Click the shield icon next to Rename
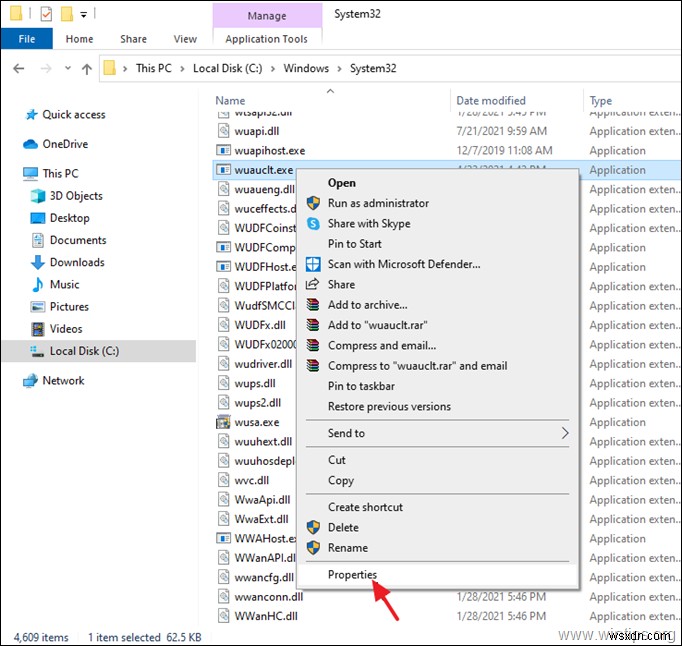Image resolution: width=682 pixels, height=646 pixels. pos(313,548)
